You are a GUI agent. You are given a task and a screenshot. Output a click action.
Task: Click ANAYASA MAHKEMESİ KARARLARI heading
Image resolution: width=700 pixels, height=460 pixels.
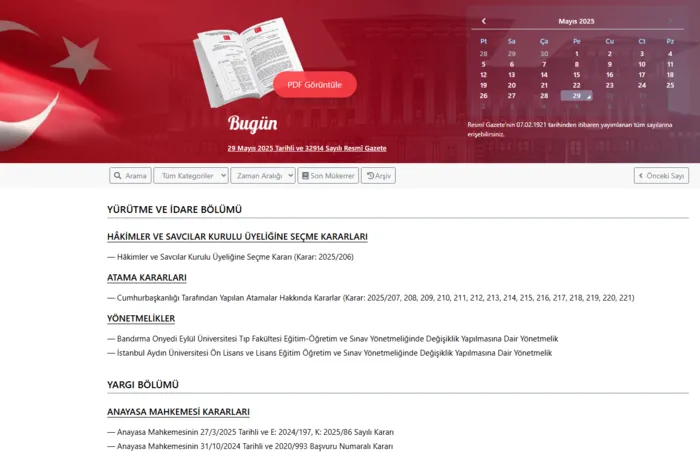click(x=178, y=412)
